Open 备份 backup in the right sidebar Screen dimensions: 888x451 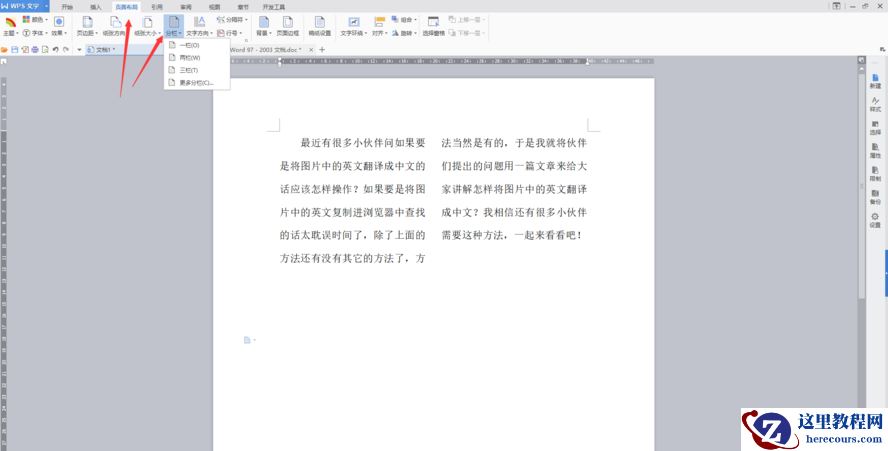[x=876, y=197]
